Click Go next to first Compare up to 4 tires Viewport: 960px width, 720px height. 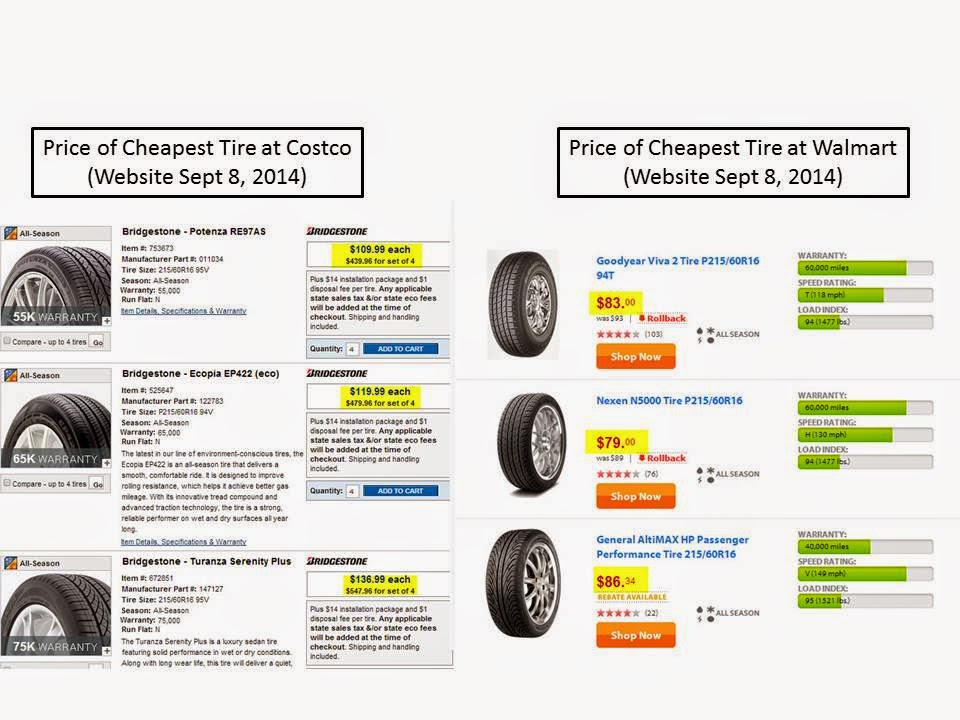(98, 342)
